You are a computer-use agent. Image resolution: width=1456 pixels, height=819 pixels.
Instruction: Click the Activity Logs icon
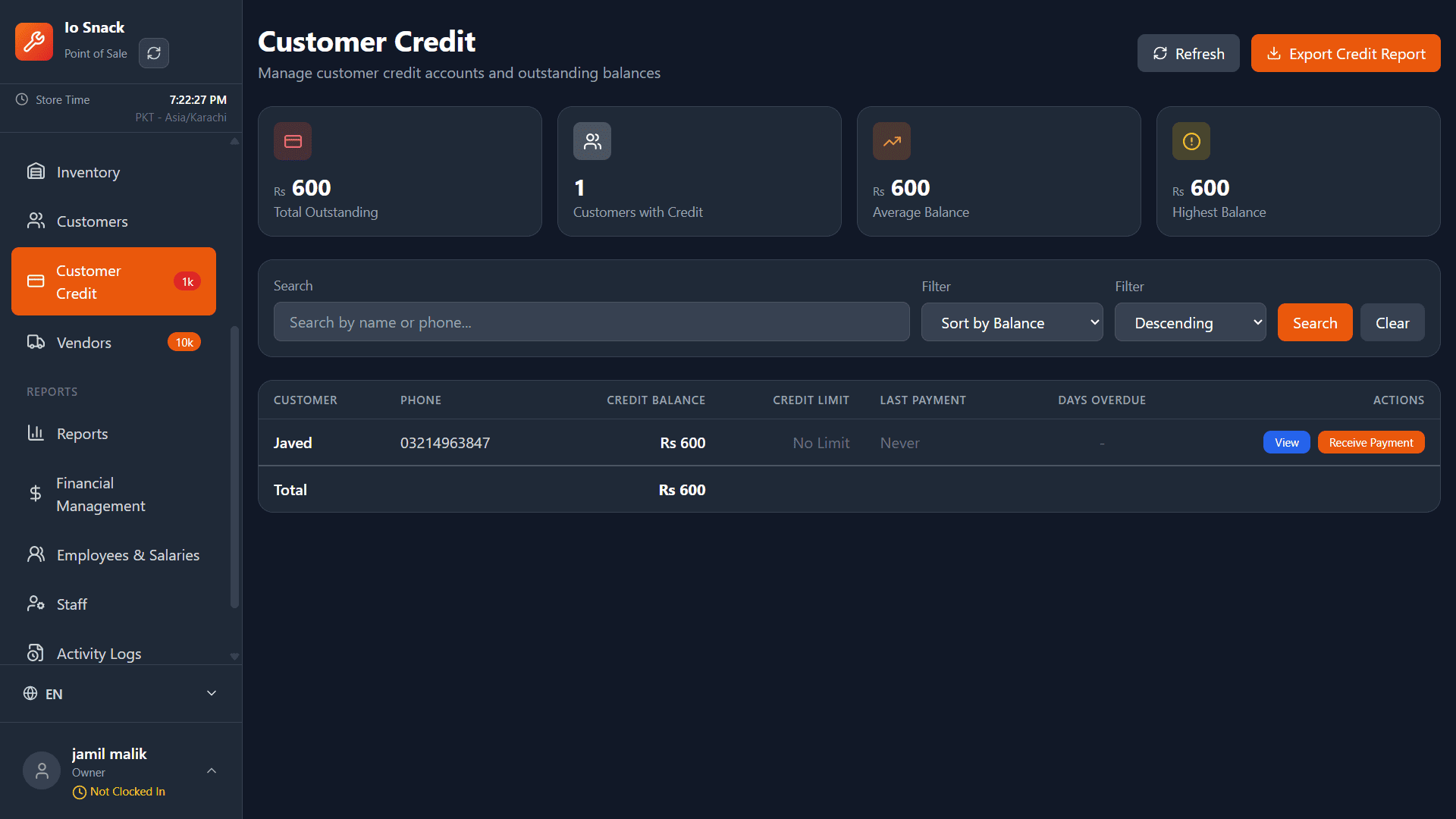pyautogui.click(x=36, y=652)
